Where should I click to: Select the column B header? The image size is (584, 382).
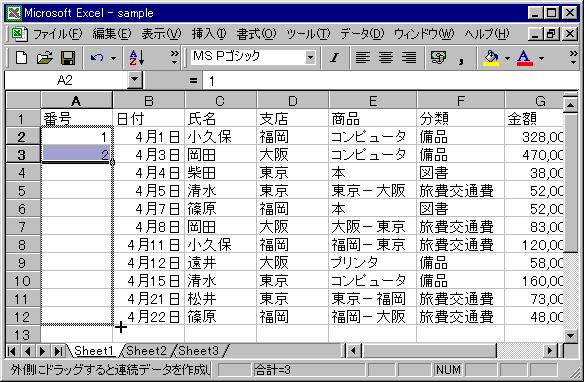(149, 101)
